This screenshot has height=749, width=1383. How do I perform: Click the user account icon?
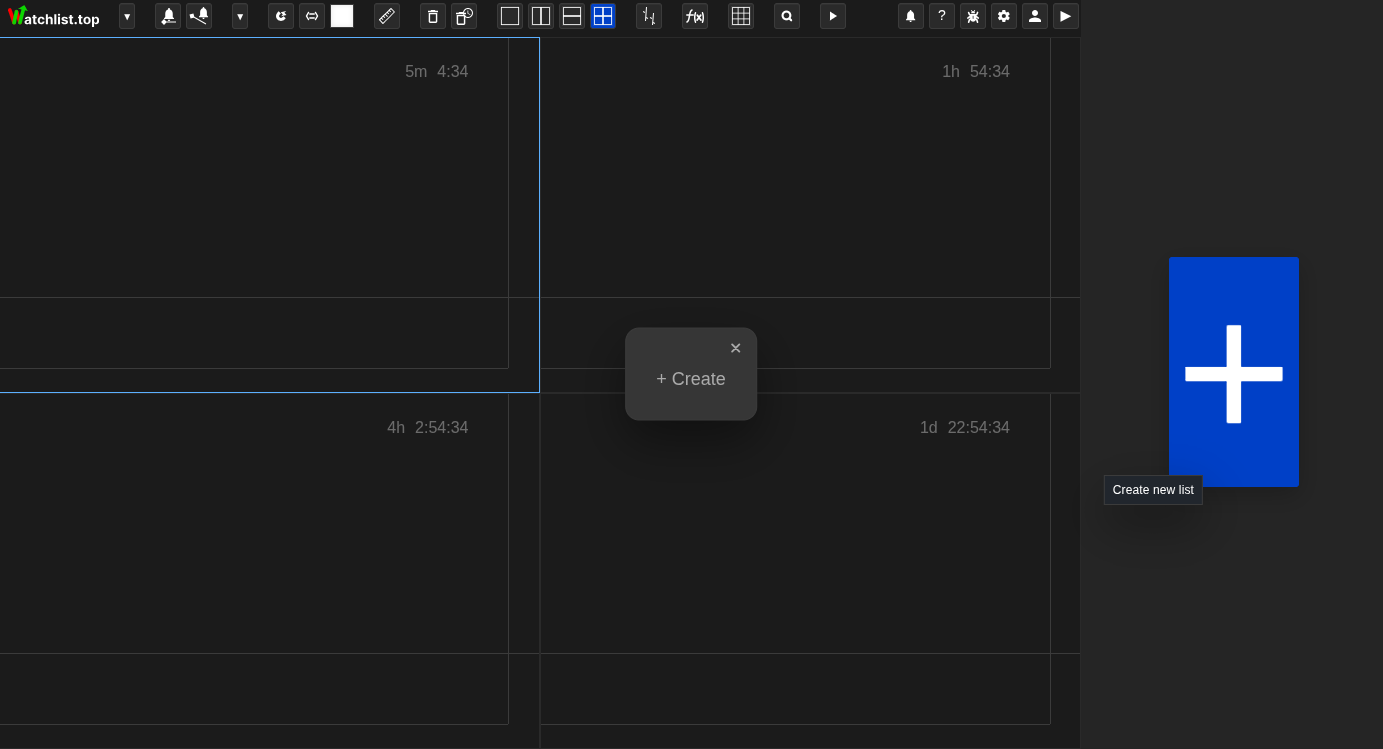pyautogui.click(x=1035, y=16)
